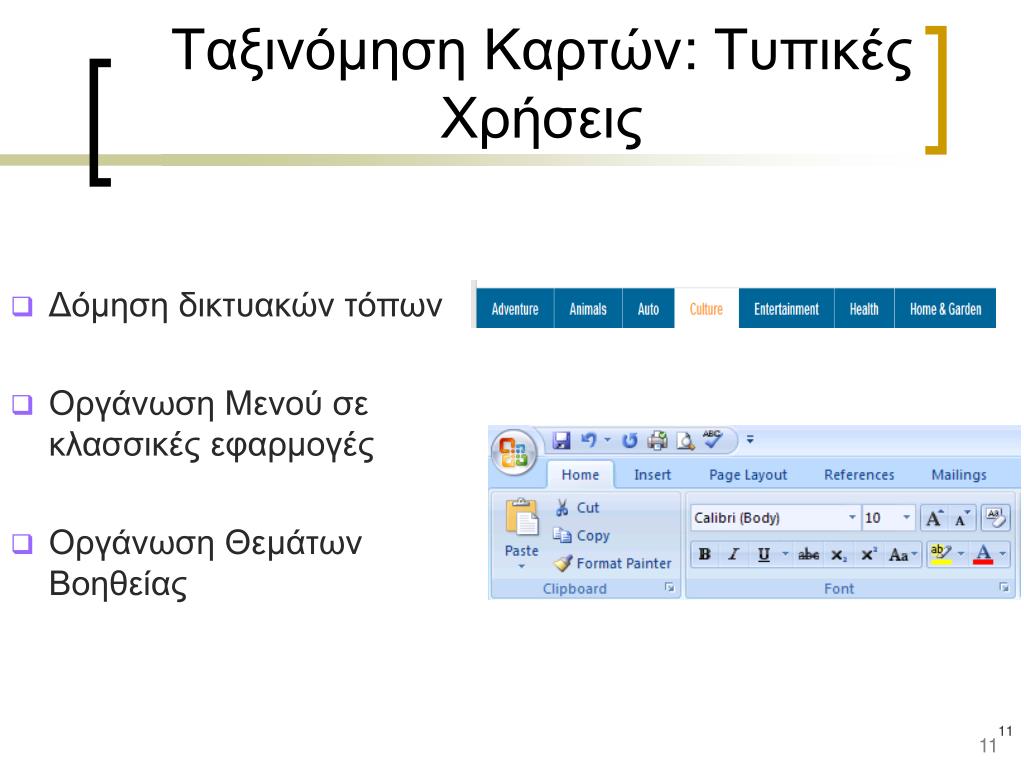Click the red font color A swatch
This screenshot has height=768, width=1024.
983,554
